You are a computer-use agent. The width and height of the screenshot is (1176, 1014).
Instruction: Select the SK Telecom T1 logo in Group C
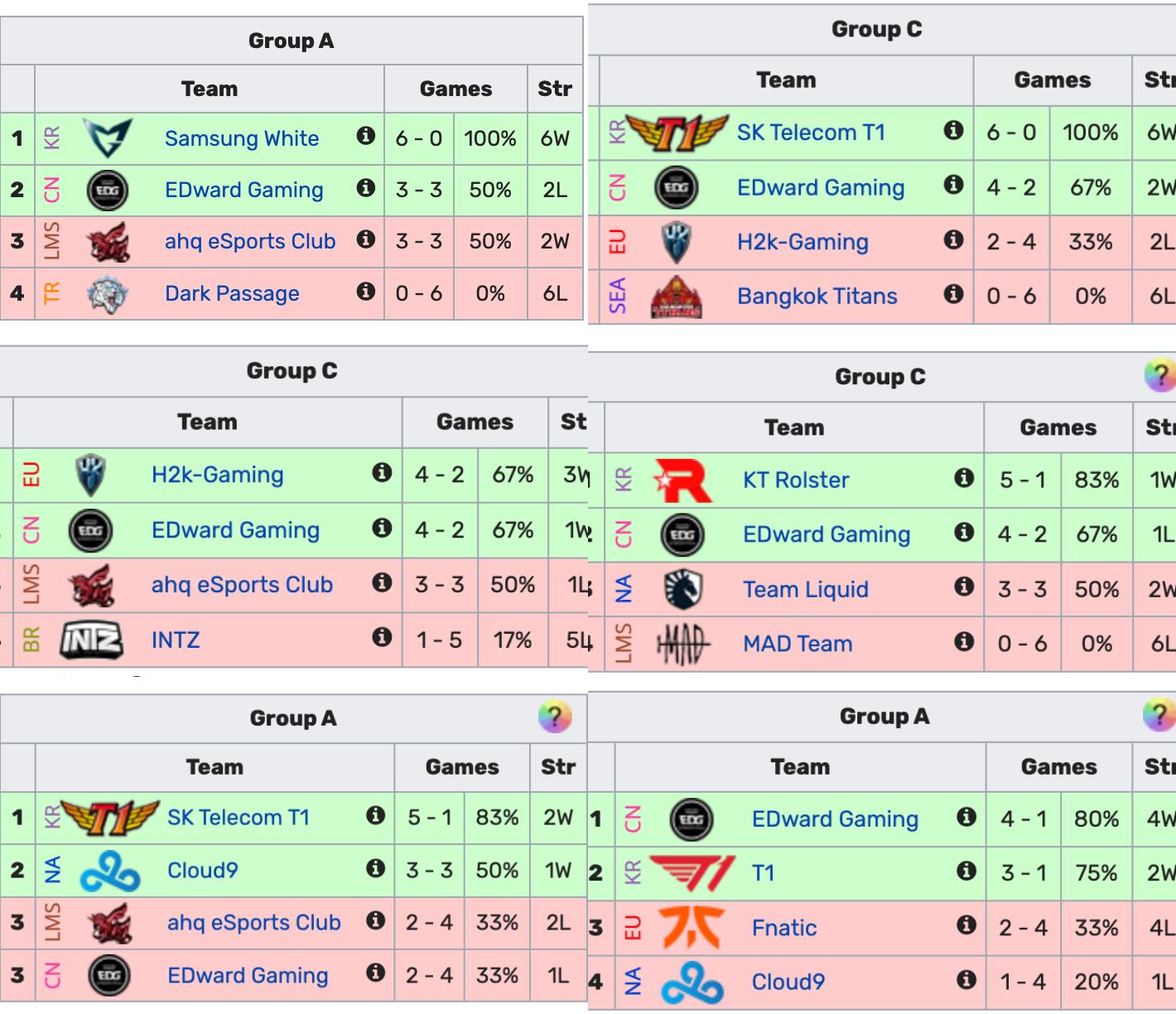[679, 132]
